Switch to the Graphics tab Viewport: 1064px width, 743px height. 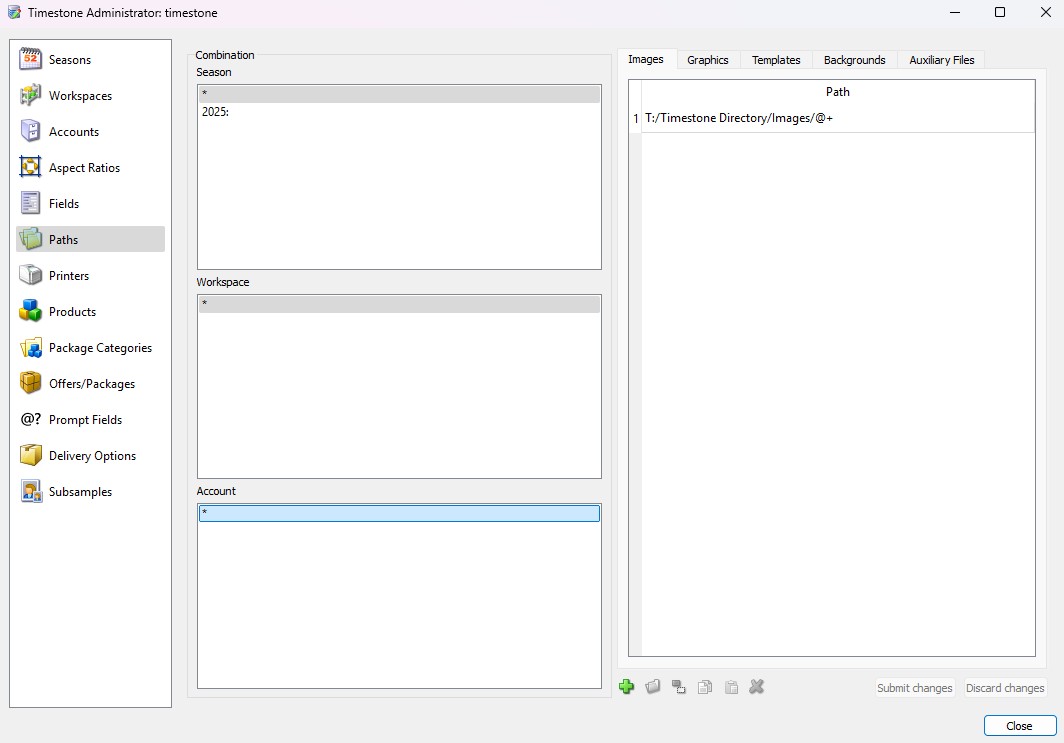708,60
